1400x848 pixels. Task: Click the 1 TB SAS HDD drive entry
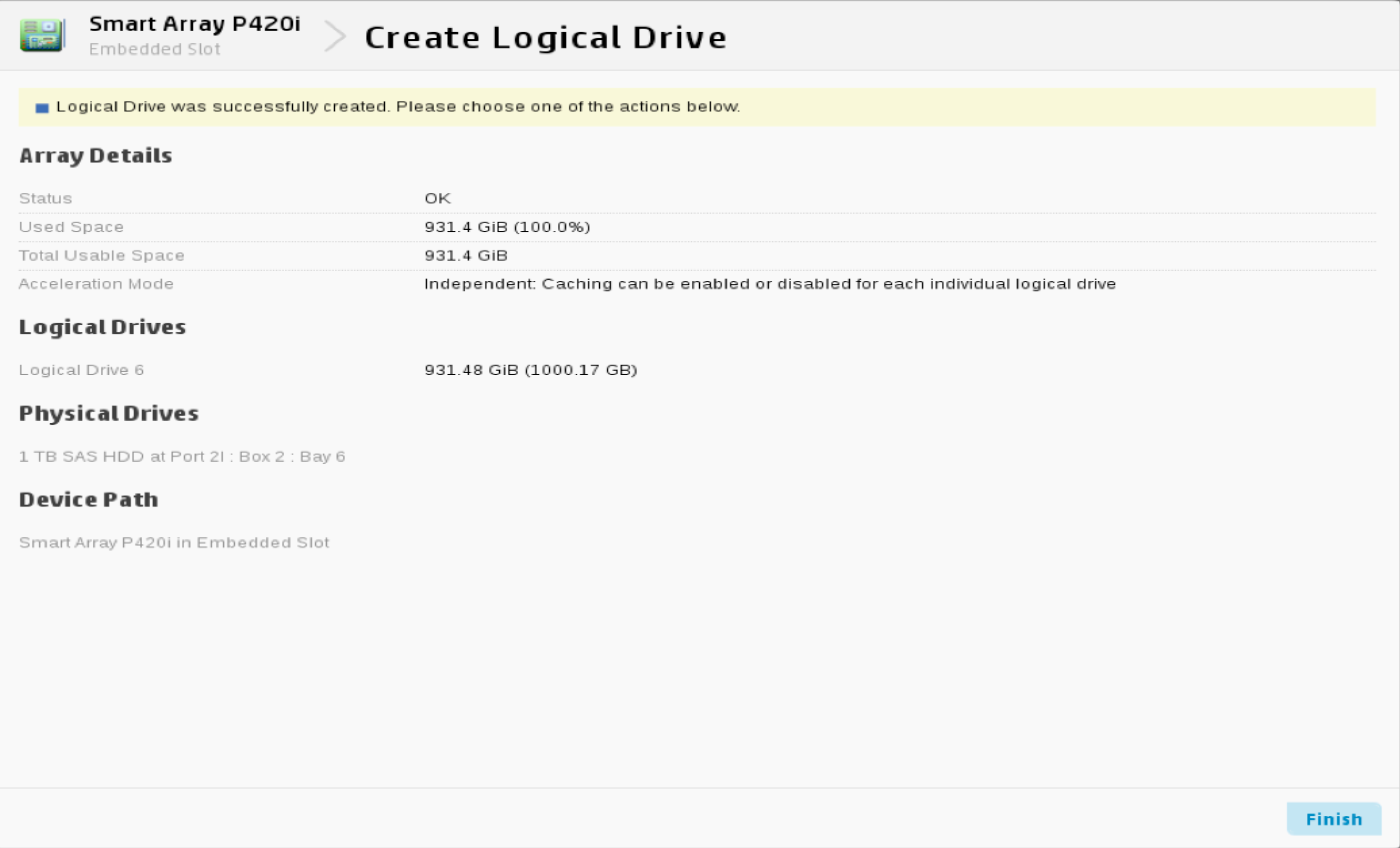[182, 456]
